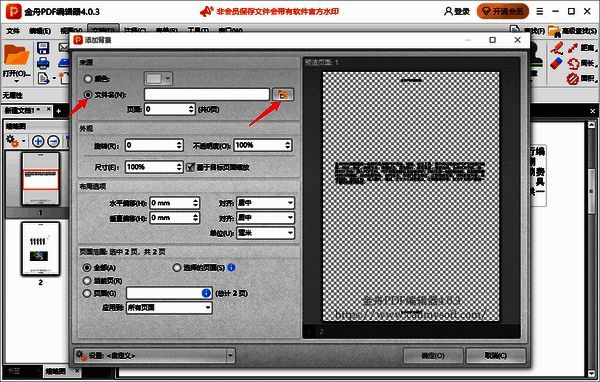
Task: Select the 面积 area measuring tool
Action: 582,78
